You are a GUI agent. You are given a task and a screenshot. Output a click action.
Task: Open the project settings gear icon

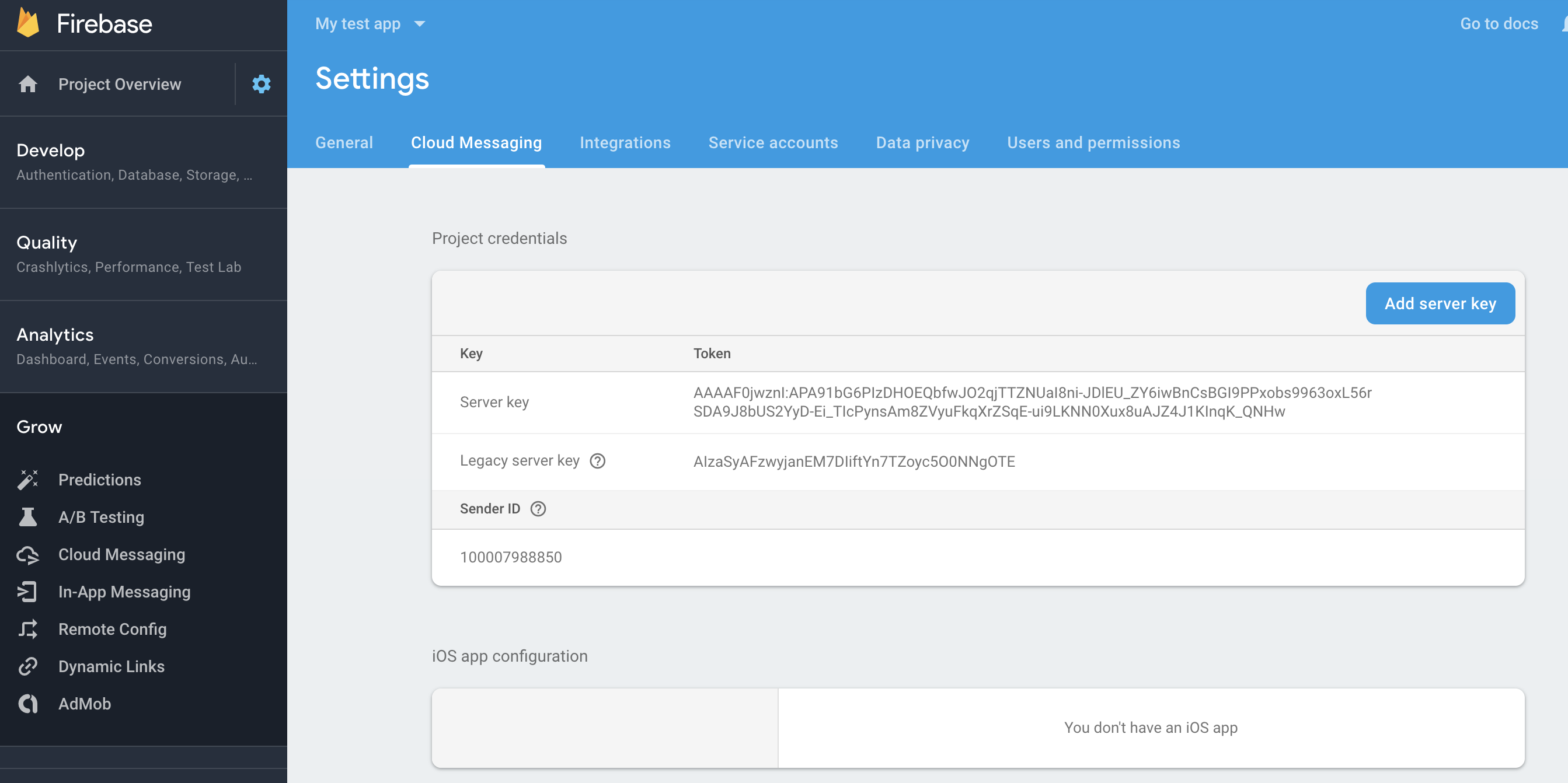click(x=261, y=84)
